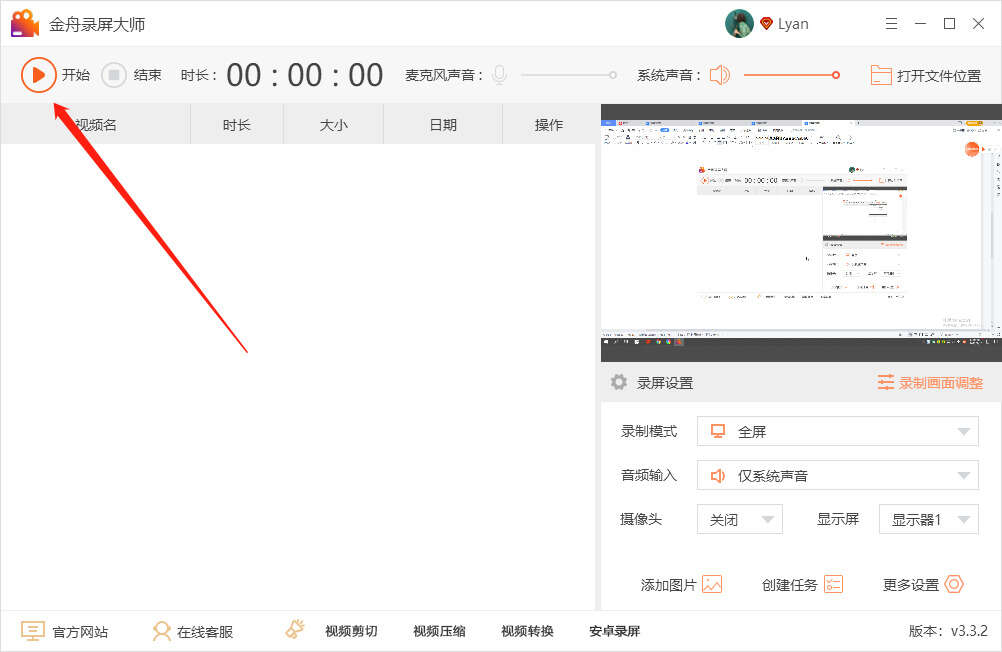Select the 视频名 column header
1002x652 pixels.
[96, 125]
